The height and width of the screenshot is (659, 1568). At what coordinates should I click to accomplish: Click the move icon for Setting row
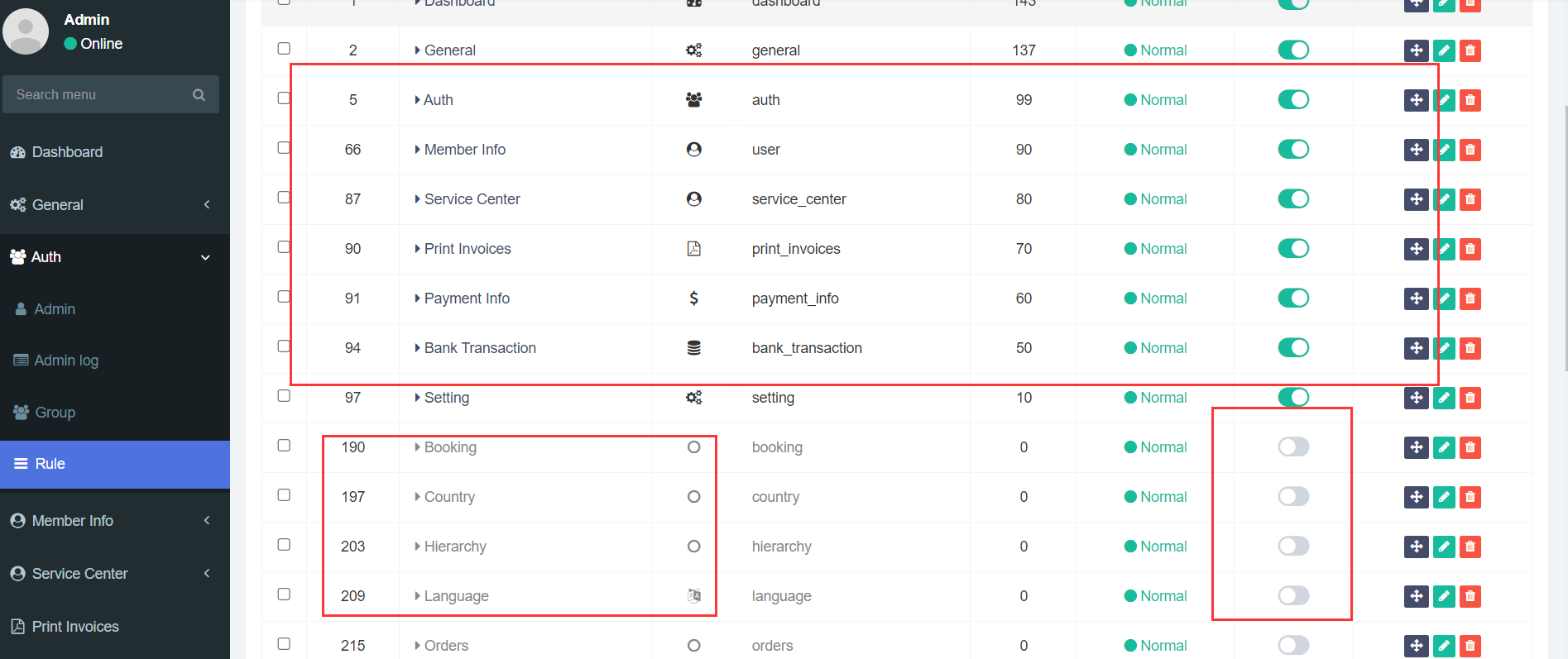pyautogui.click(x=1417, y=398)
